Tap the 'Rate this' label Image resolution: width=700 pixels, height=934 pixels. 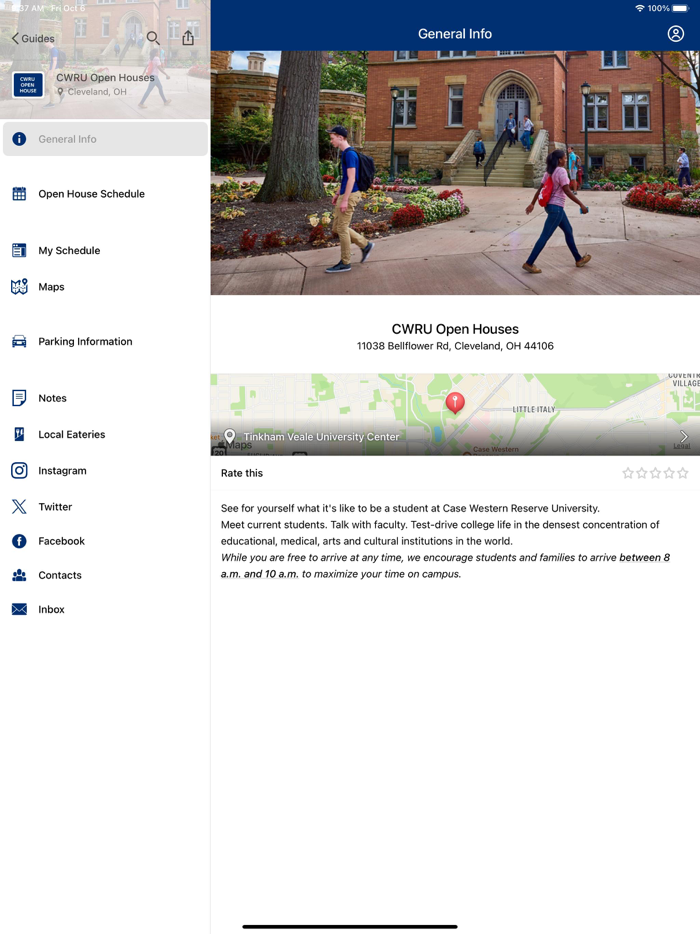(x=242, y=473)
